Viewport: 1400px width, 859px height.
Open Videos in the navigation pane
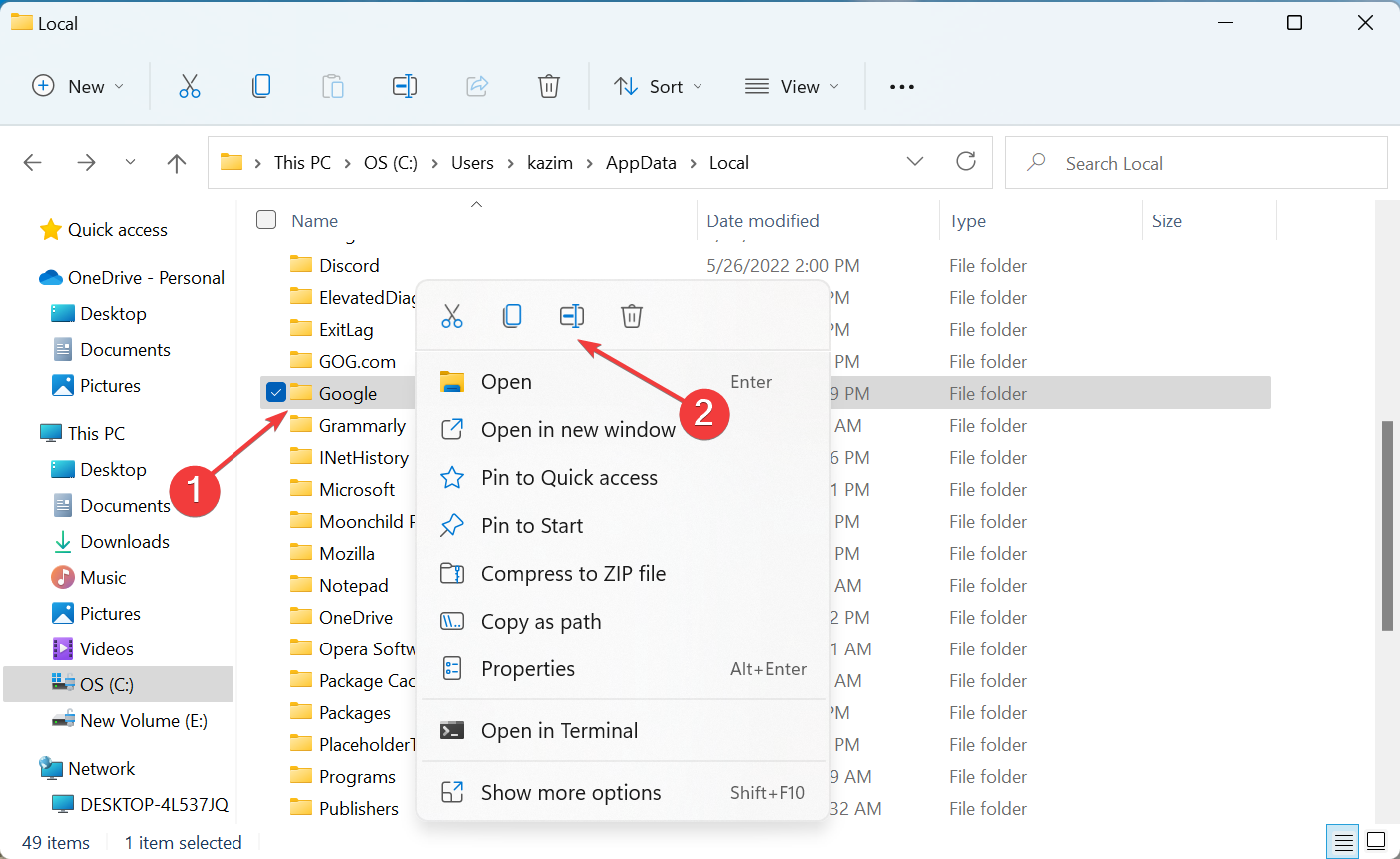(x=107, y=649)
